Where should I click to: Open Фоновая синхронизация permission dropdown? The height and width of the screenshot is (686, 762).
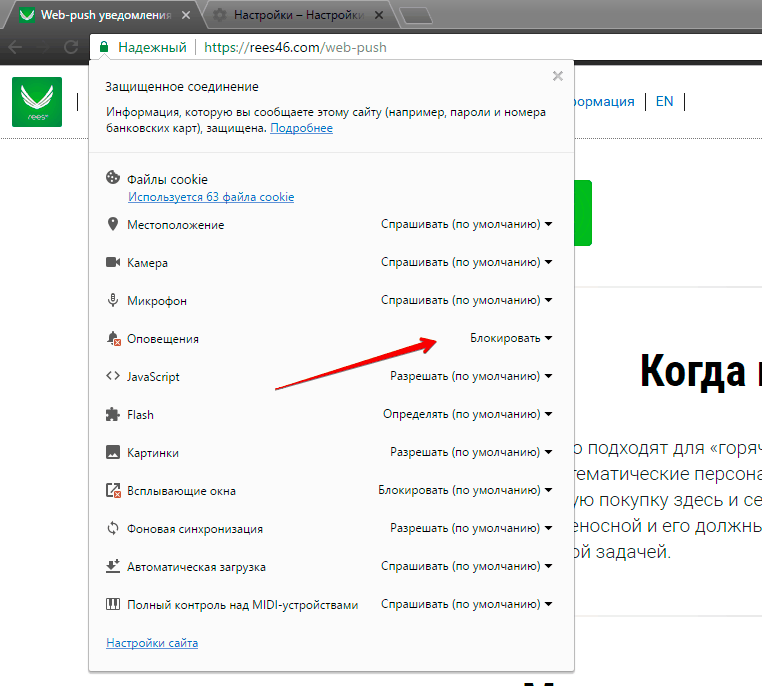[x=471, y=528]
